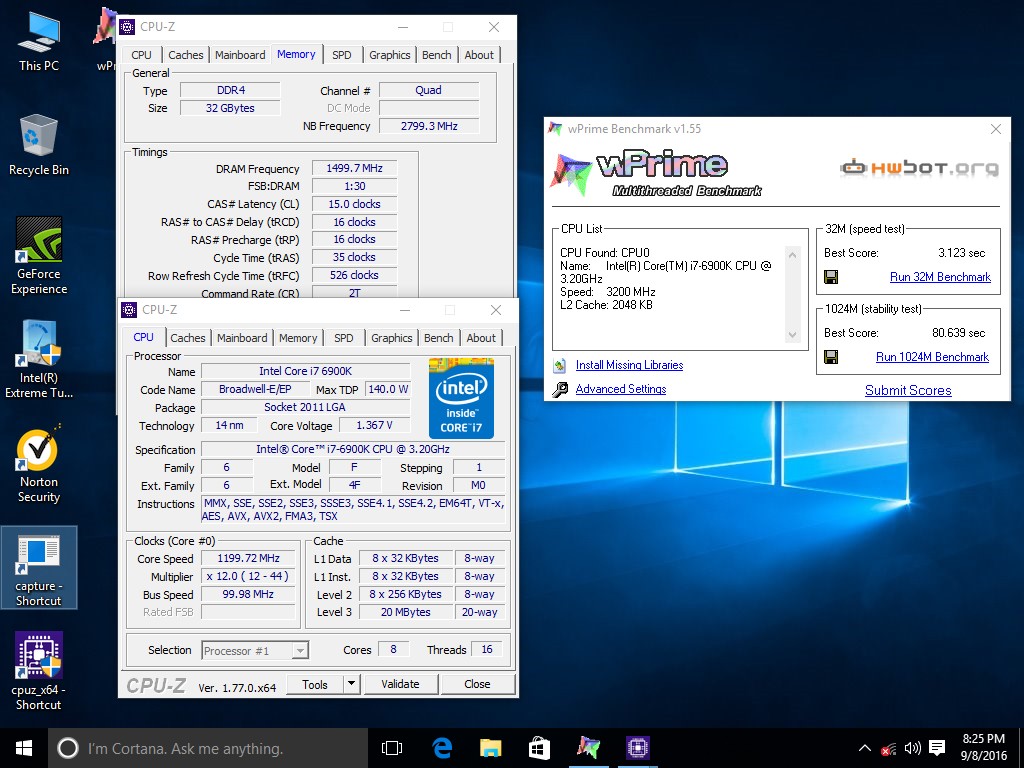Screen dimensions: 1024x768
Task: Click save icon beside 1024M benchmark
Action: (831, 357)
